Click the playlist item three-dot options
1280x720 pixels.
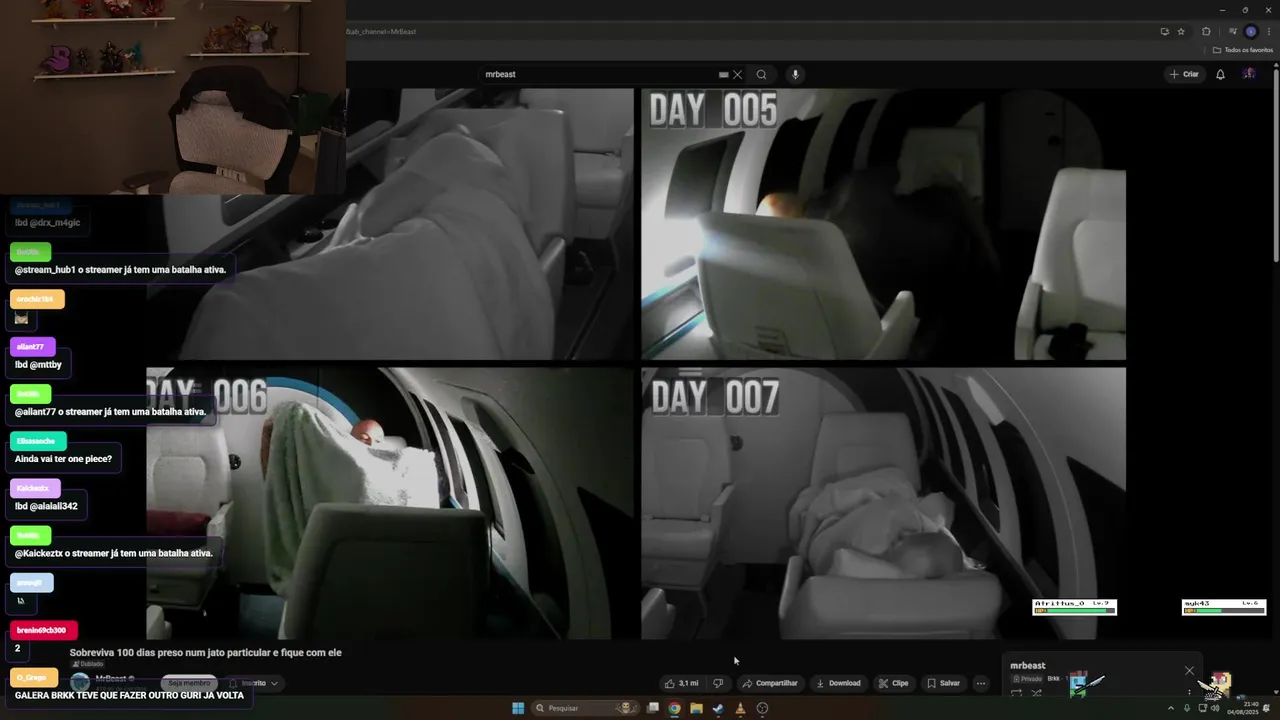coord(1189,692)
